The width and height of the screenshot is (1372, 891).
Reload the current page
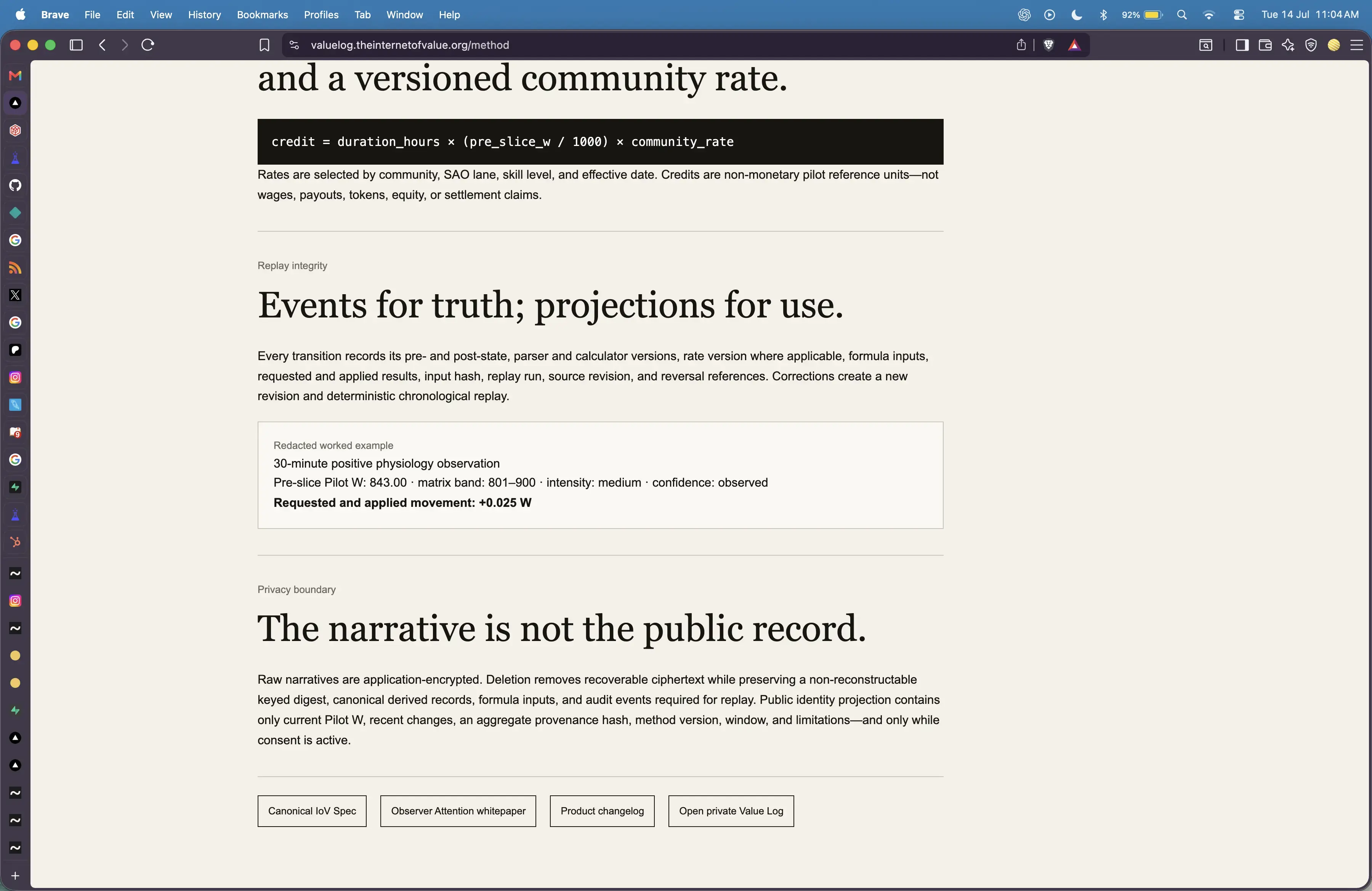click(x=147, y=45)
